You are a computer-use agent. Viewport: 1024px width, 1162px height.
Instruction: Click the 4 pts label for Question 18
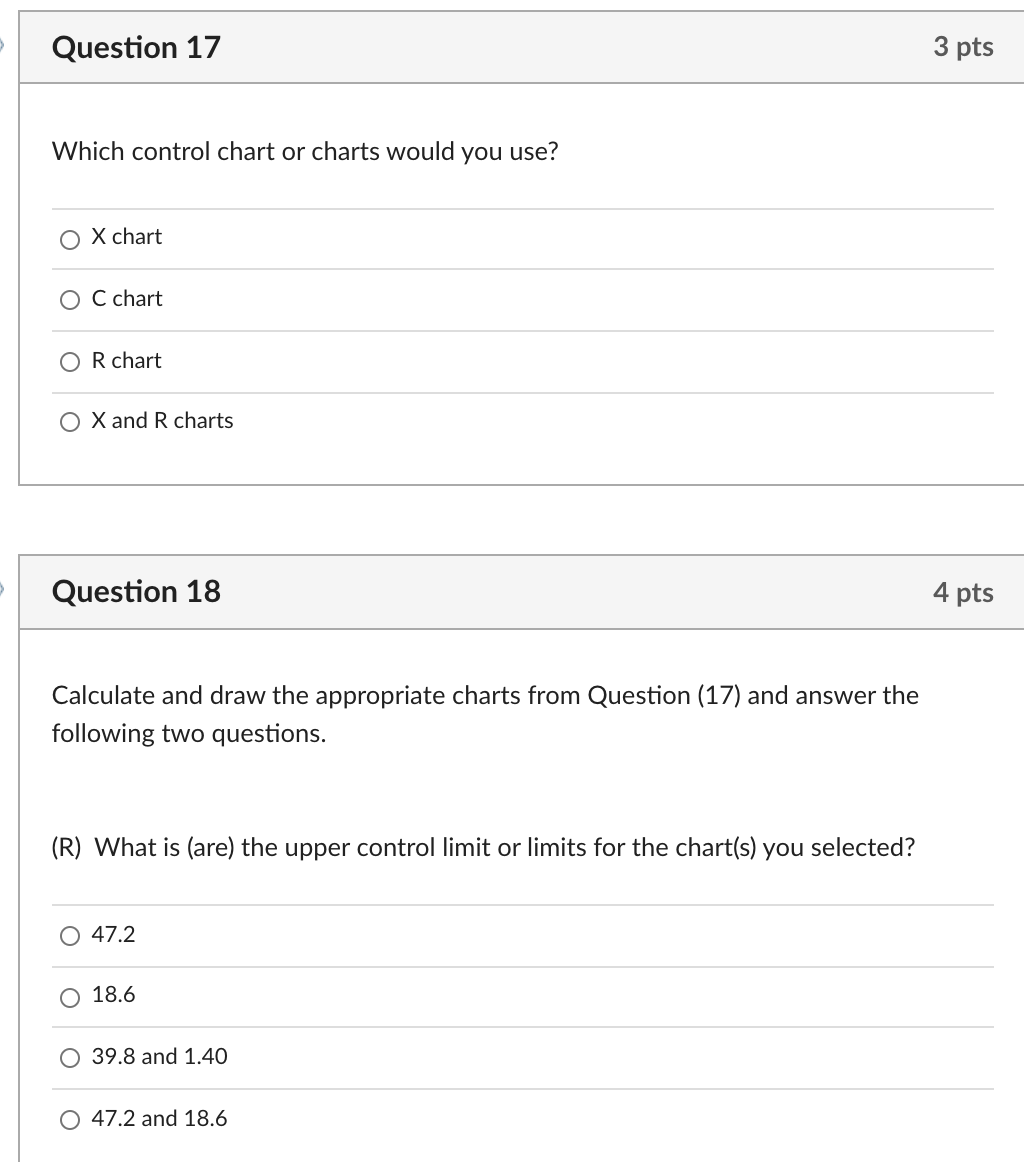coord(964,592)
